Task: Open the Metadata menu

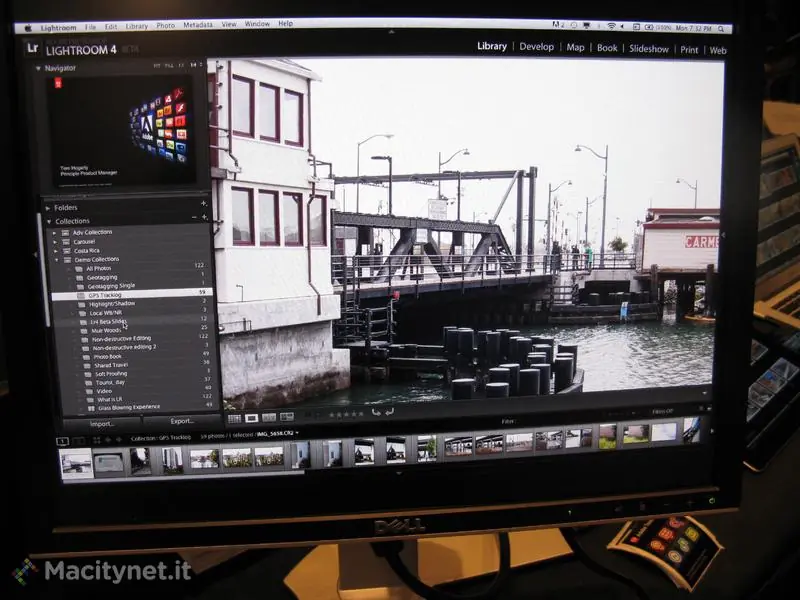Action: pos(198,24)
